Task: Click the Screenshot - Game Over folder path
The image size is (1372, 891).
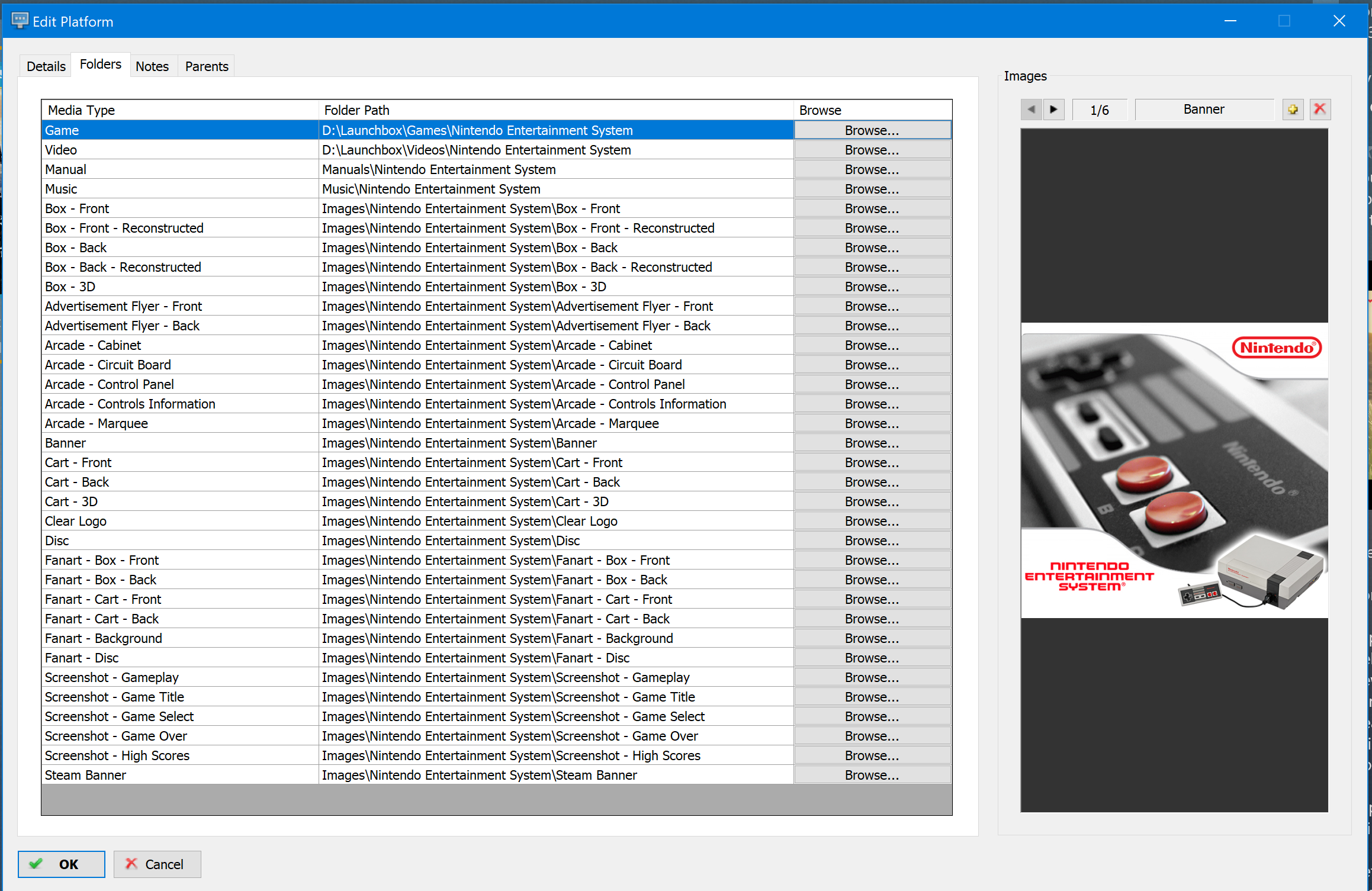Action: click(x=556, y=736)
